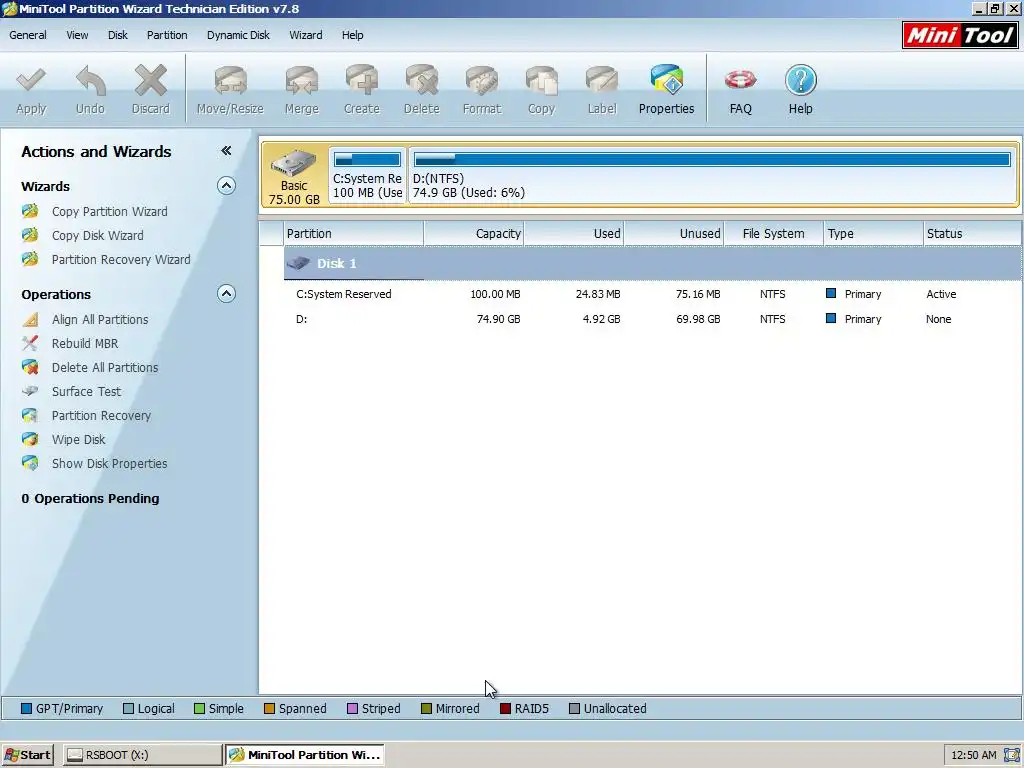Viewport: 1024px width, 768px height.
Task: Run Rebuild MBR operation
Action: (x=85, y=344)
